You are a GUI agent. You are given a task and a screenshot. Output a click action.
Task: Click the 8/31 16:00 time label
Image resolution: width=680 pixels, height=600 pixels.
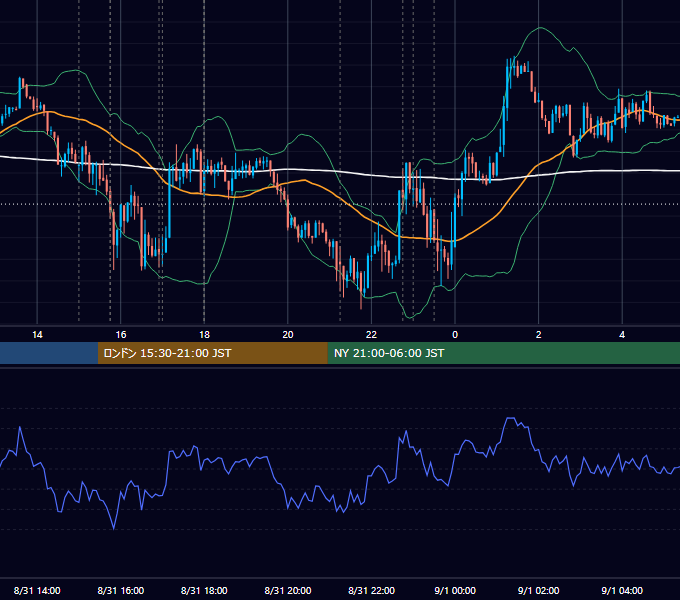pyautogui.click(x=121, y=590)
